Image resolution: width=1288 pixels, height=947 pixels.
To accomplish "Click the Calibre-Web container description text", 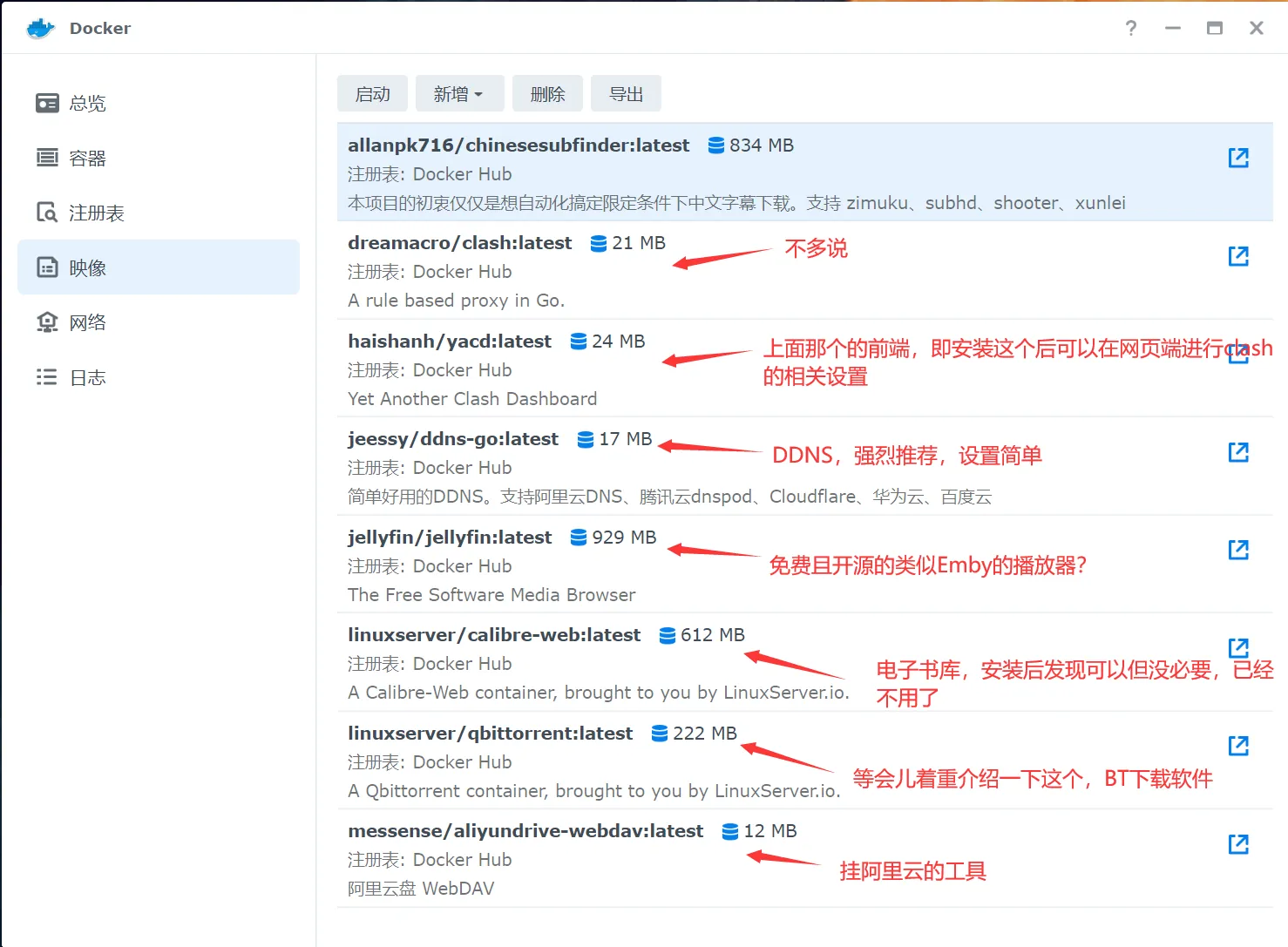I will [599, 693].
